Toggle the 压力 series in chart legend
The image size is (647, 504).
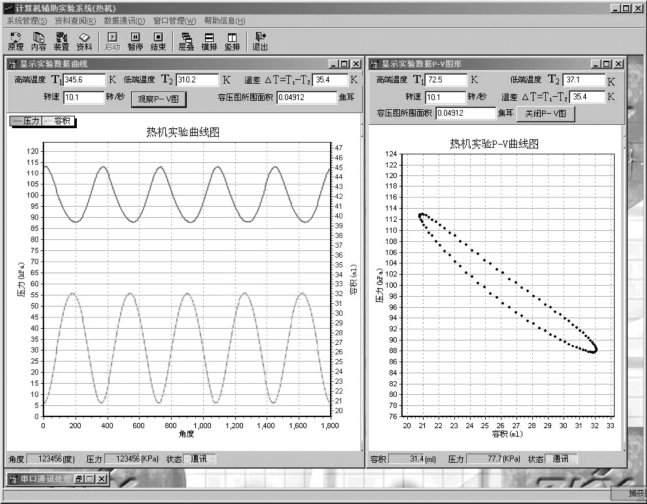[25, 120]
